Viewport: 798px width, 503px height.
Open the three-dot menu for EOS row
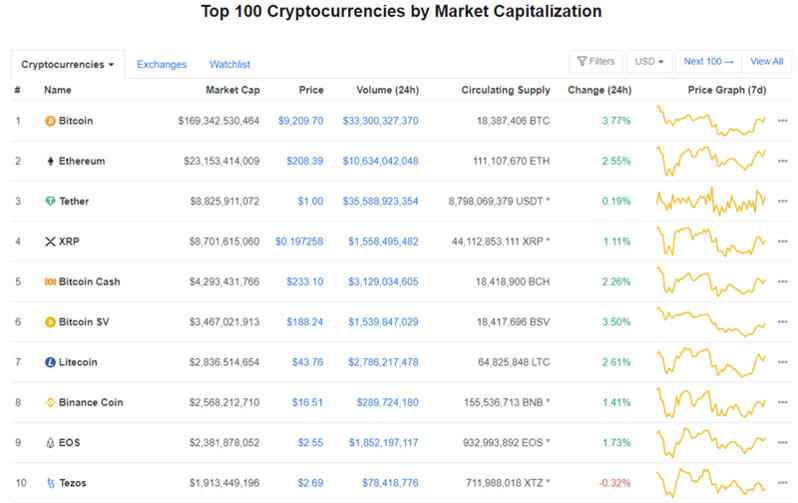pyautogui.click(x=781, y=442)
